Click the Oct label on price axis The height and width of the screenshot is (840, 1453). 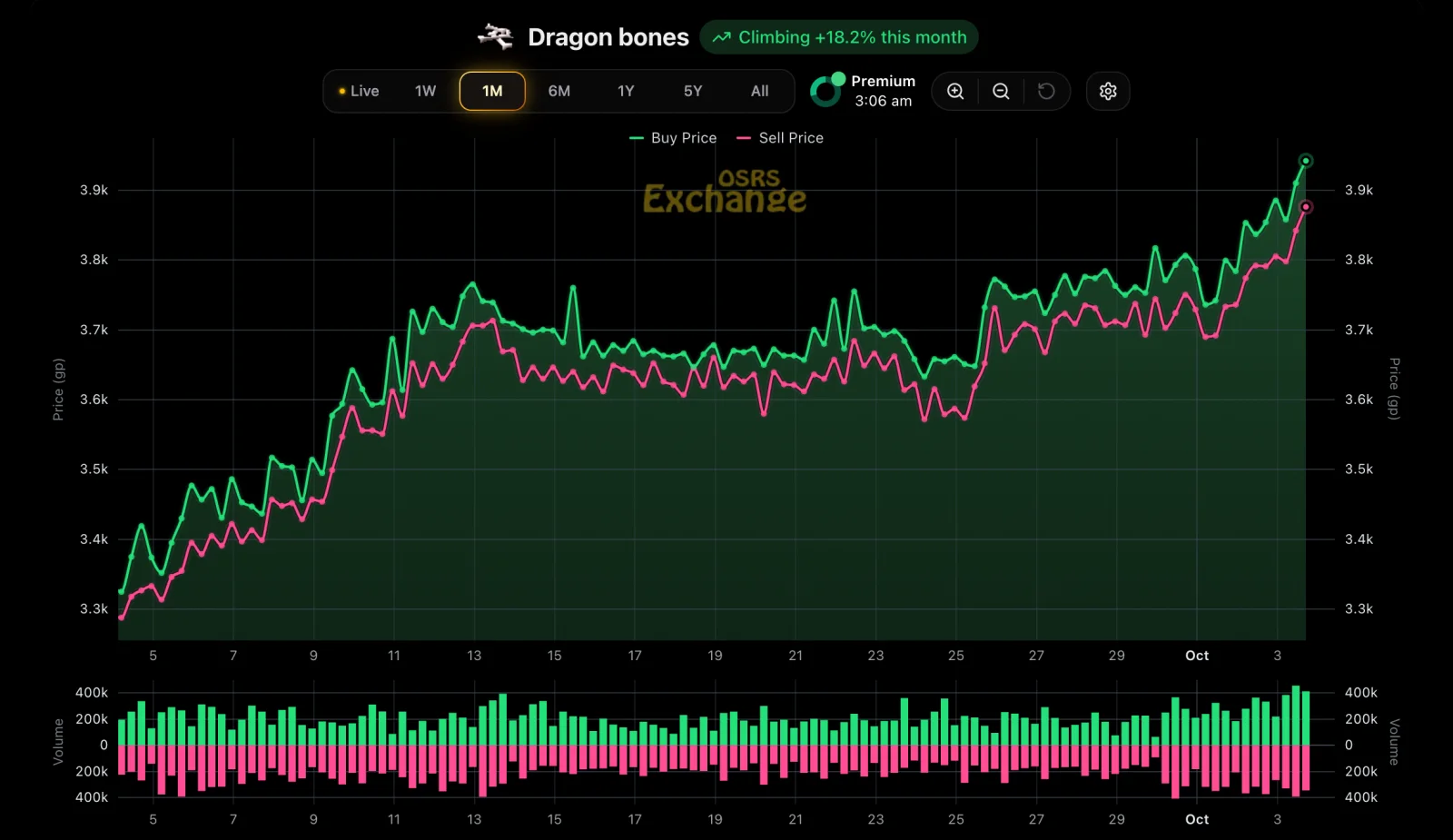(x=1197, y=656)
